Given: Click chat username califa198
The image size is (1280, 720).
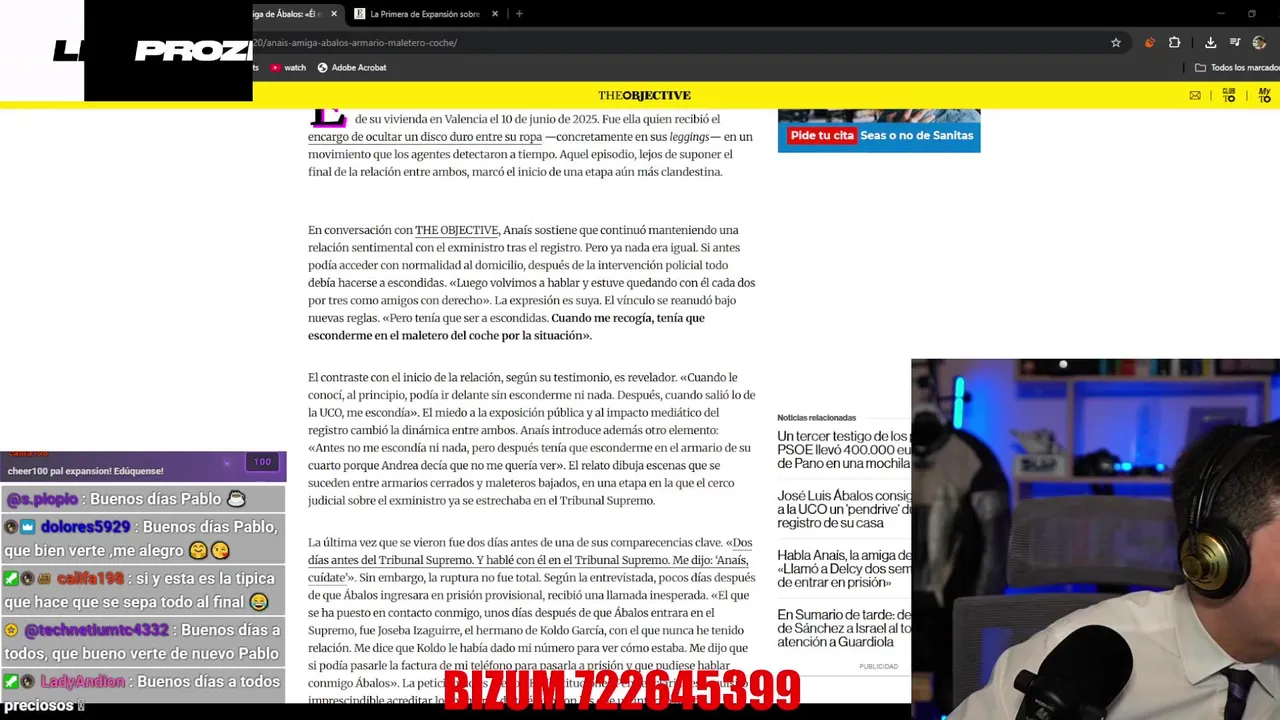Looking at the screenshot, I should tap(90, 578).
